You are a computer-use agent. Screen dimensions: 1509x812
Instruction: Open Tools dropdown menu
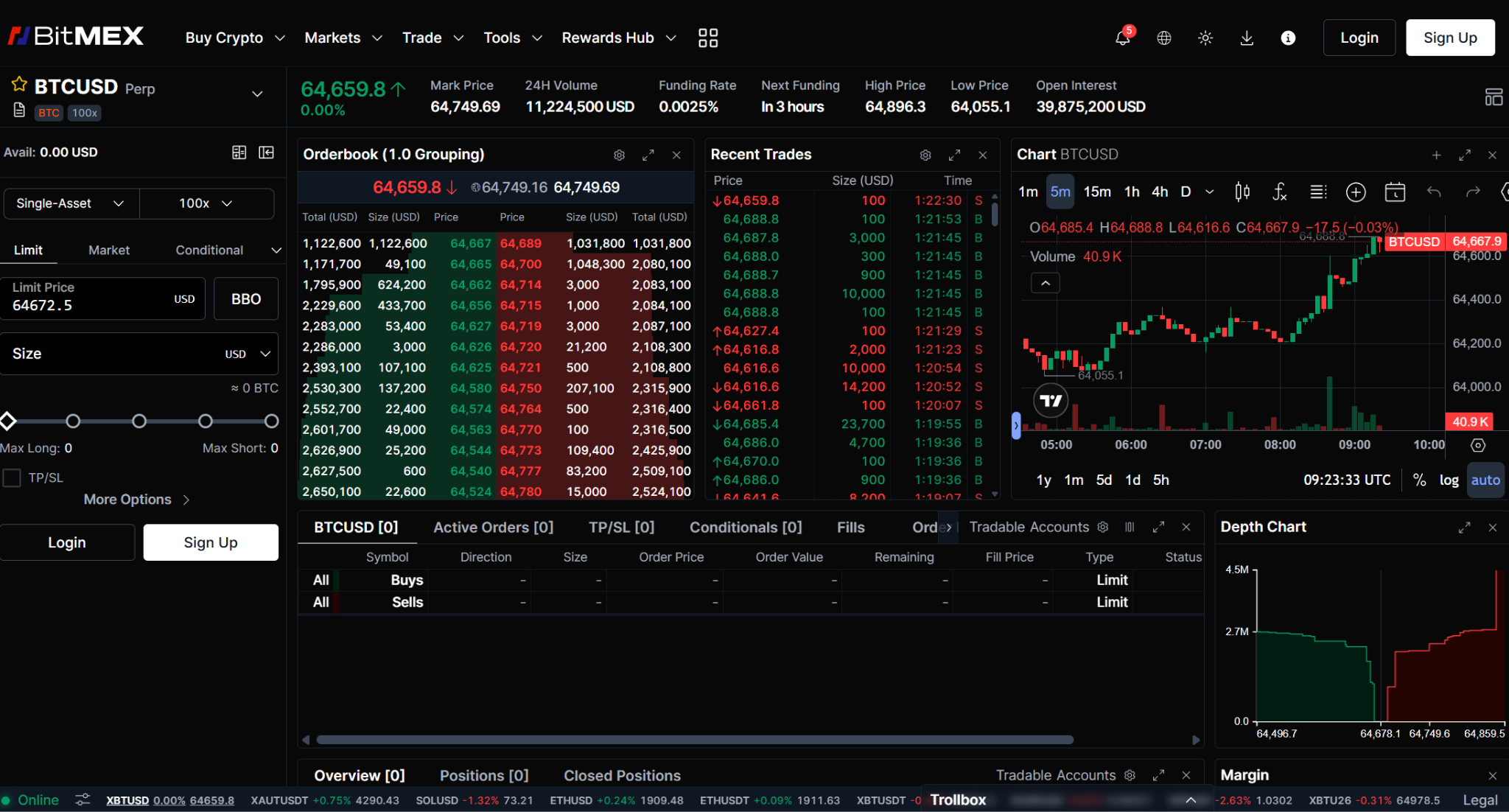coord(512,38)
